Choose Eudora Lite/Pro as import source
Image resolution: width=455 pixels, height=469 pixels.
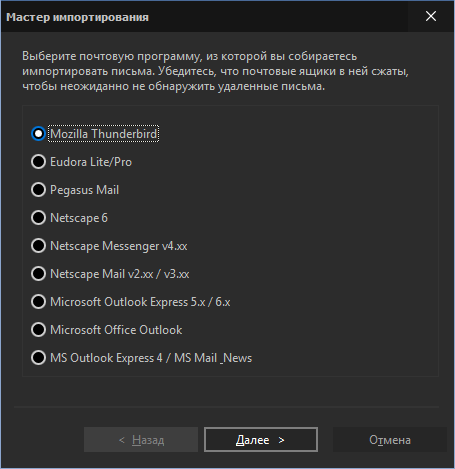click(x=38, y=162)
